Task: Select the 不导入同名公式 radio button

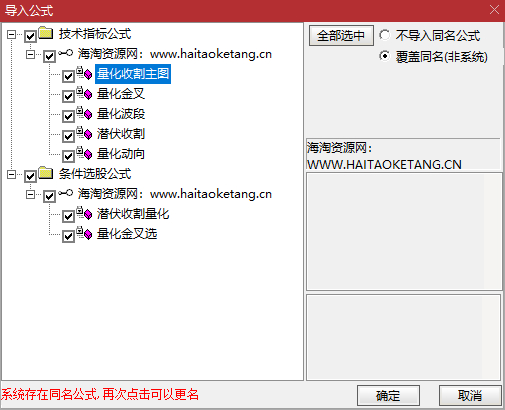Action: pyautogui.click(x=384, y=35)
